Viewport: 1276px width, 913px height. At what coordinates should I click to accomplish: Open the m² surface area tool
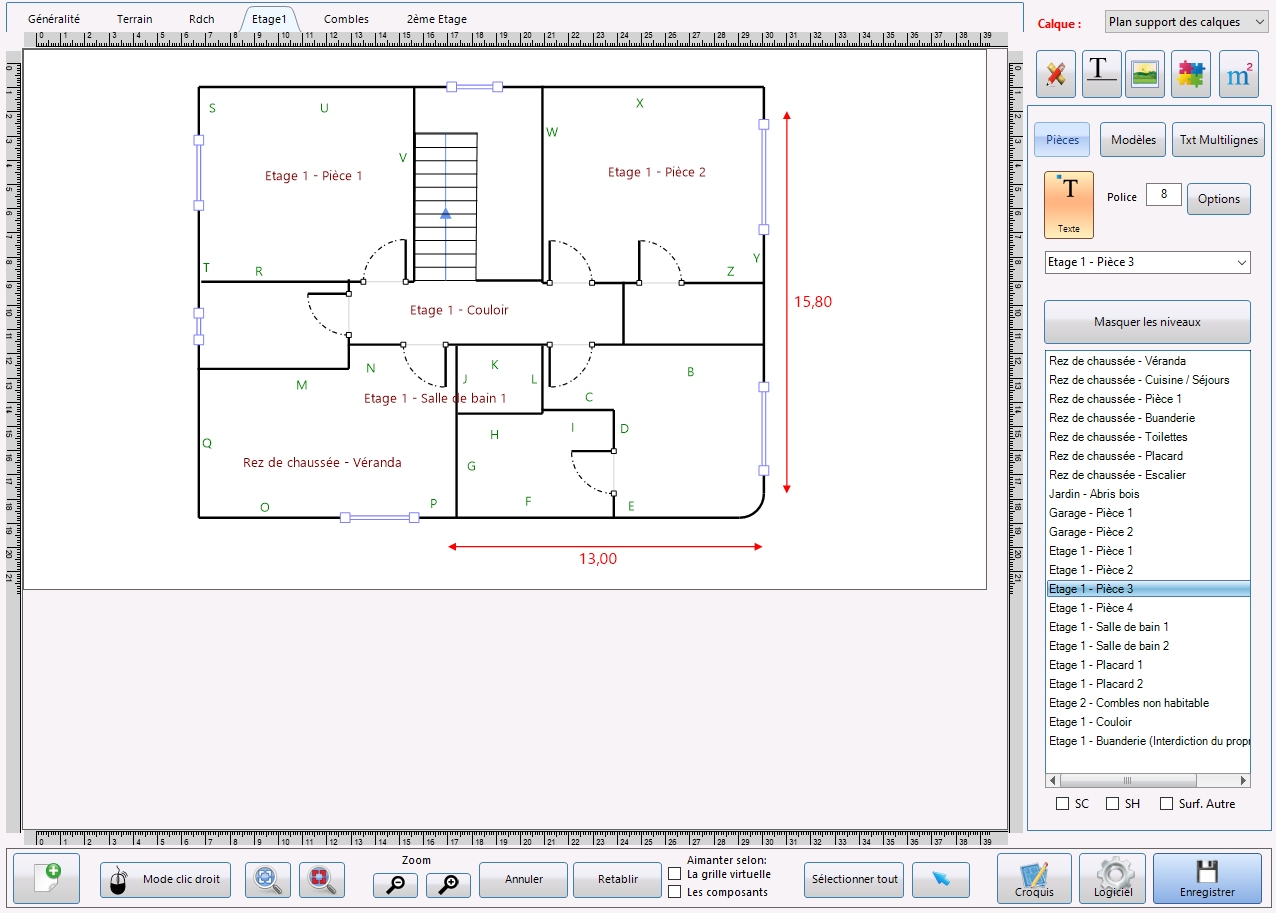tap(1239, 74)
